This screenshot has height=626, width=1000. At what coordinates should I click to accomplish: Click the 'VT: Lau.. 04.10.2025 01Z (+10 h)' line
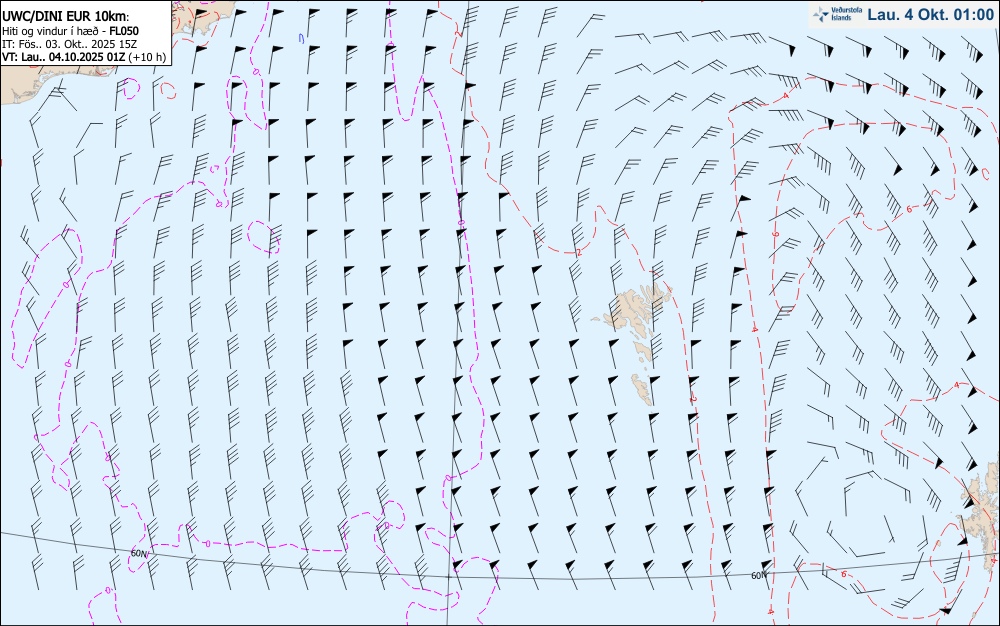(x=84, y=57)
